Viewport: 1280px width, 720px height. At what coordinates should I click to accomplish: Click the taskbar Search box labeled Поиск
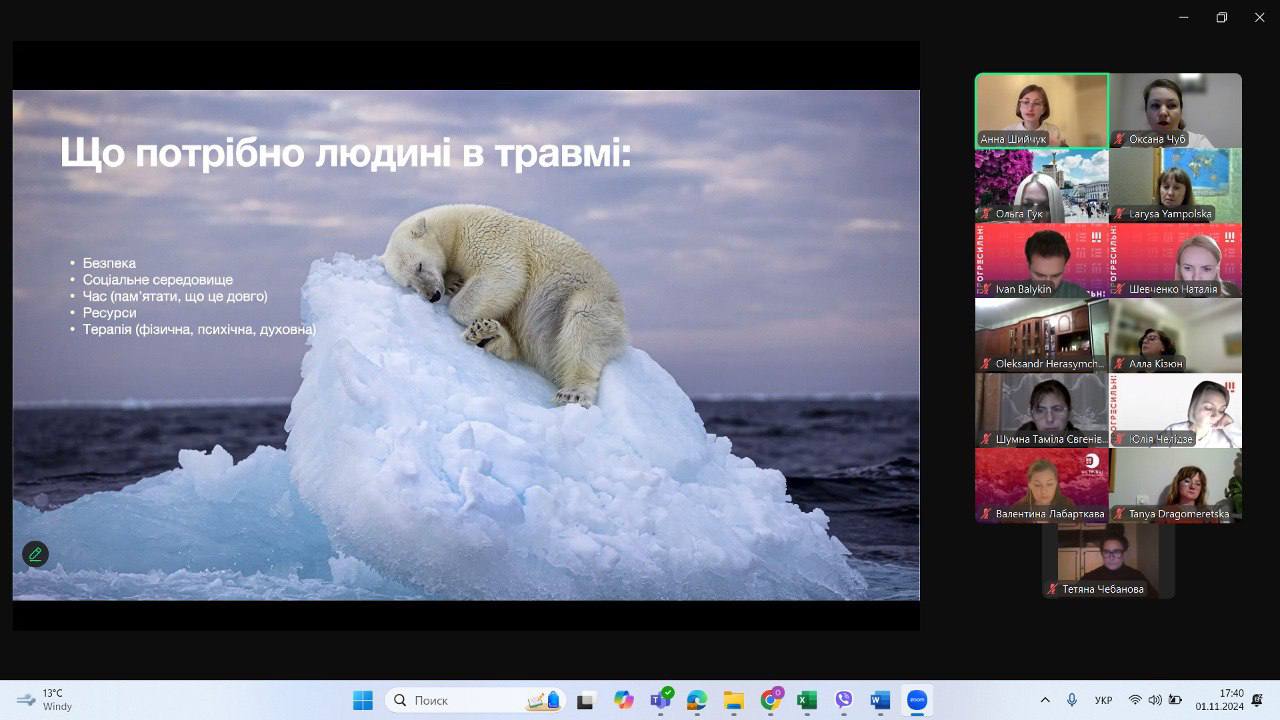pyautogui.click(x=475, y=700)
